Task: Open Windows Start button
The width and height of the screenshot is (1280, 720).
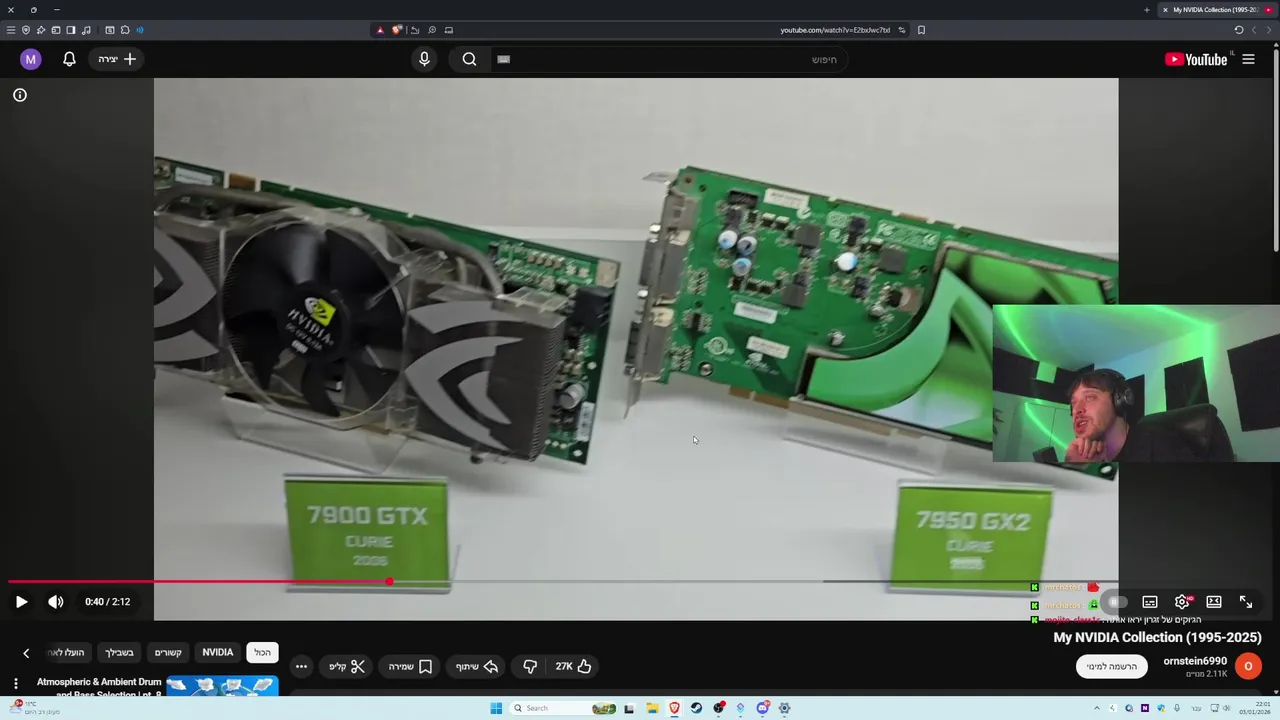Action: tap(495, 708)
